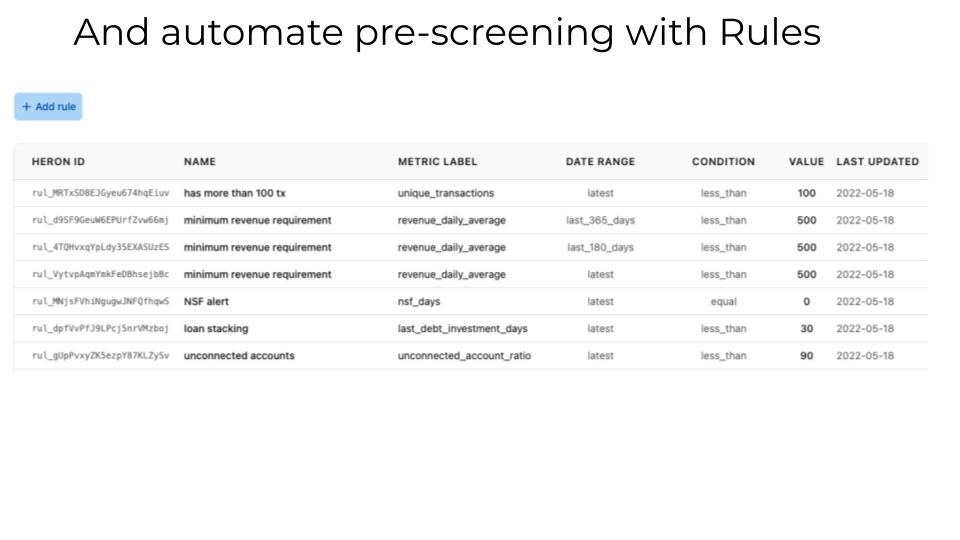Click the 'equal' condition in NSF alert row
960x540 pixels.
pos(724,302)
